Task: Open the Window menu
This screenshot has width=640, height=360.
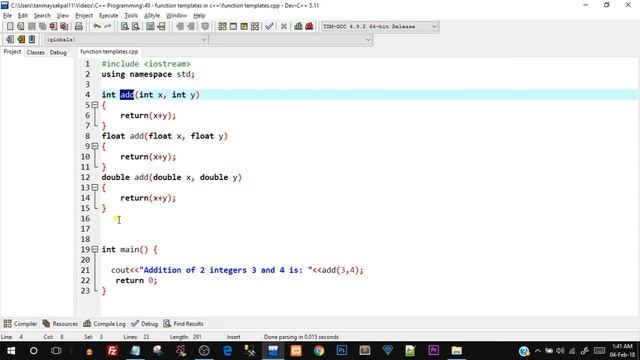Action: [x=176, y=16]
